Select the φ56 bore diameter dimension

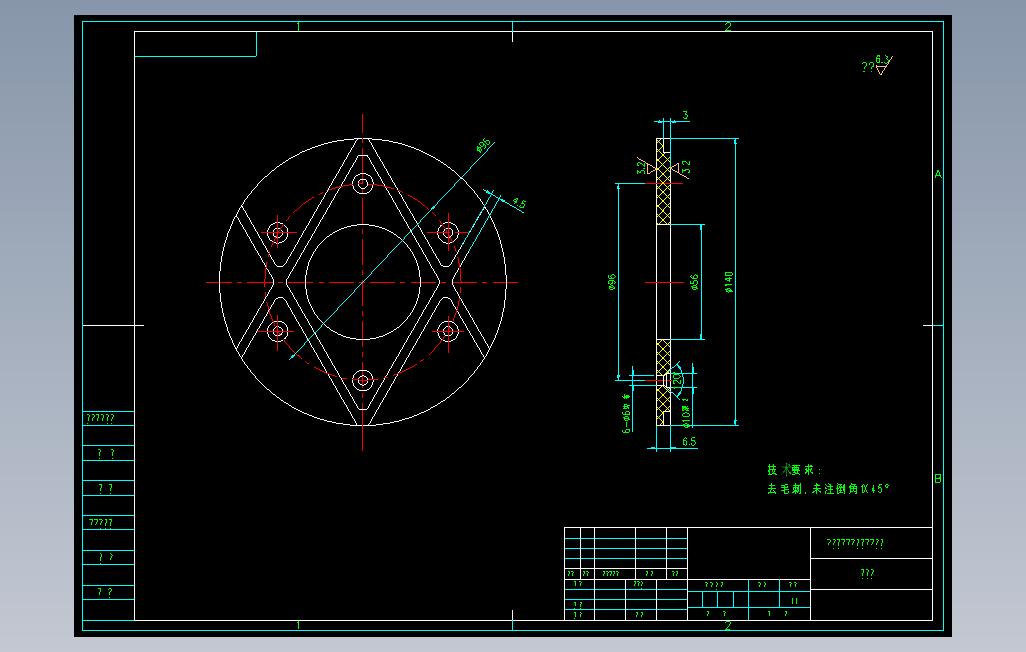tap(694, 281)
